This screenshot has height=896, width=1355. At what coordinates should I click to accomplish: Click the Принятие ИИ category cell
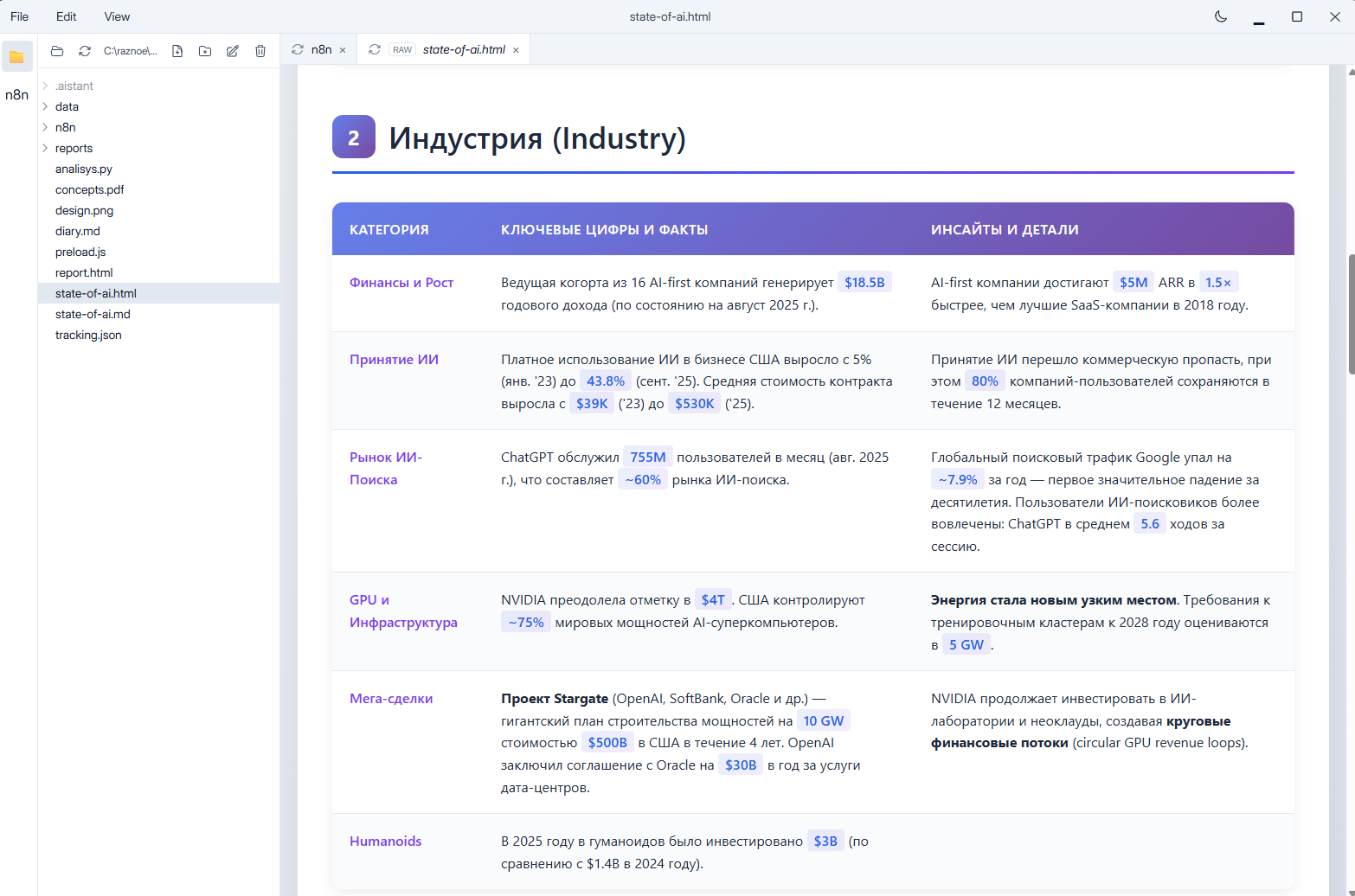tap(394, 359)
